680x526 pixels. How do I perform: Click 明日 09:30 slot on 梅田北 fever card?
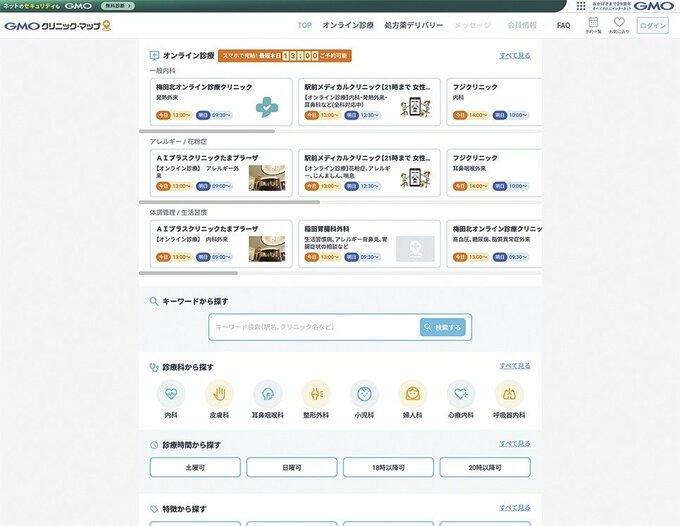pos(214,115)
